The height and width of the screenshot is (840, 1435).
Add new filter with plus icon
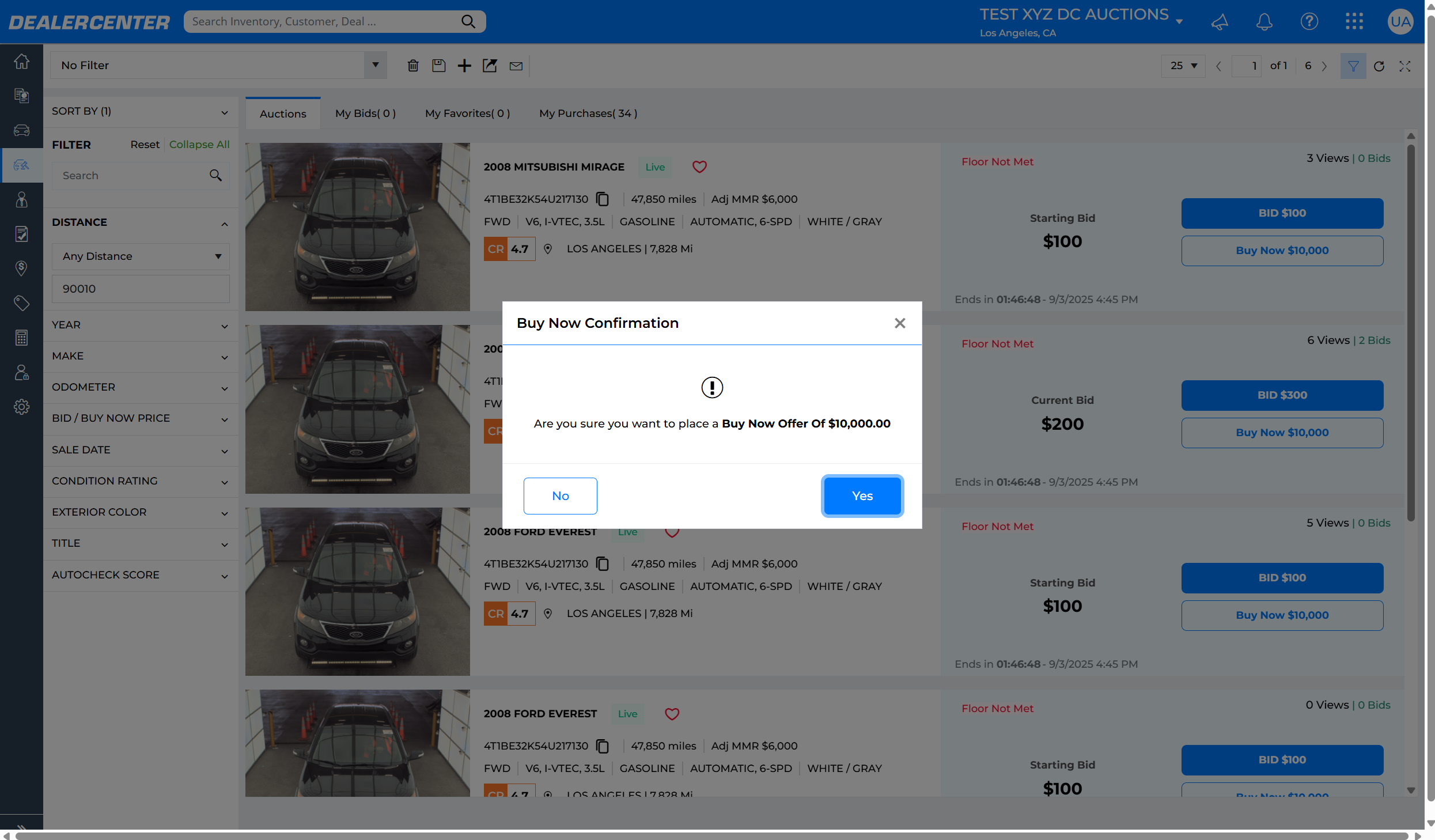click(x=464, y=66)
